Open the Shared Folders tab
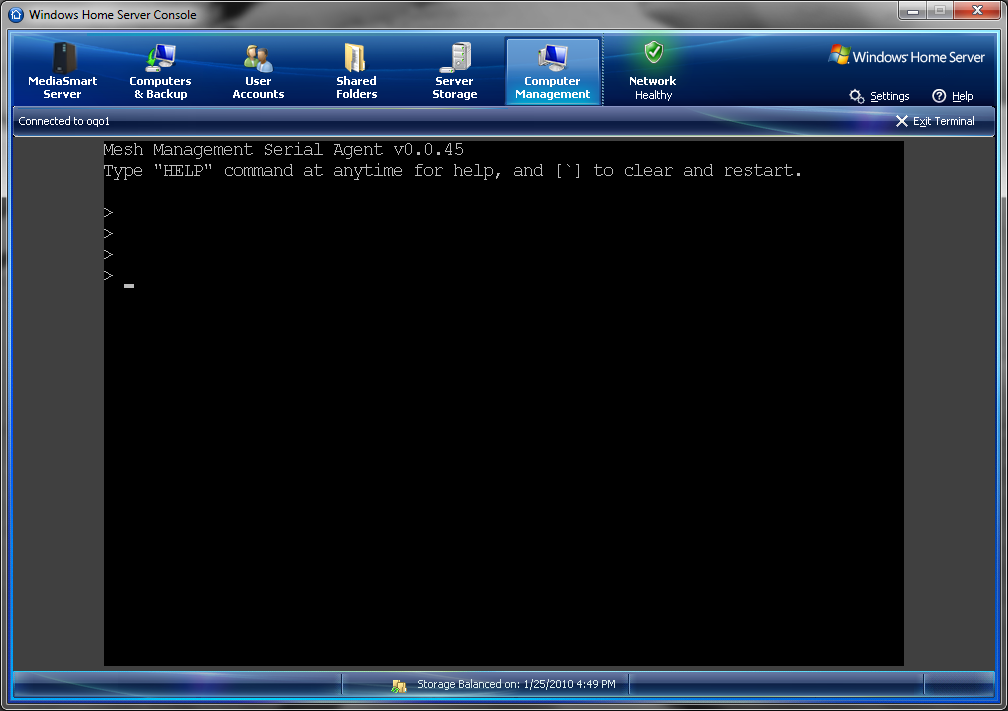The width and height of the screenshot is (1008, 711). tap(356, 71)
